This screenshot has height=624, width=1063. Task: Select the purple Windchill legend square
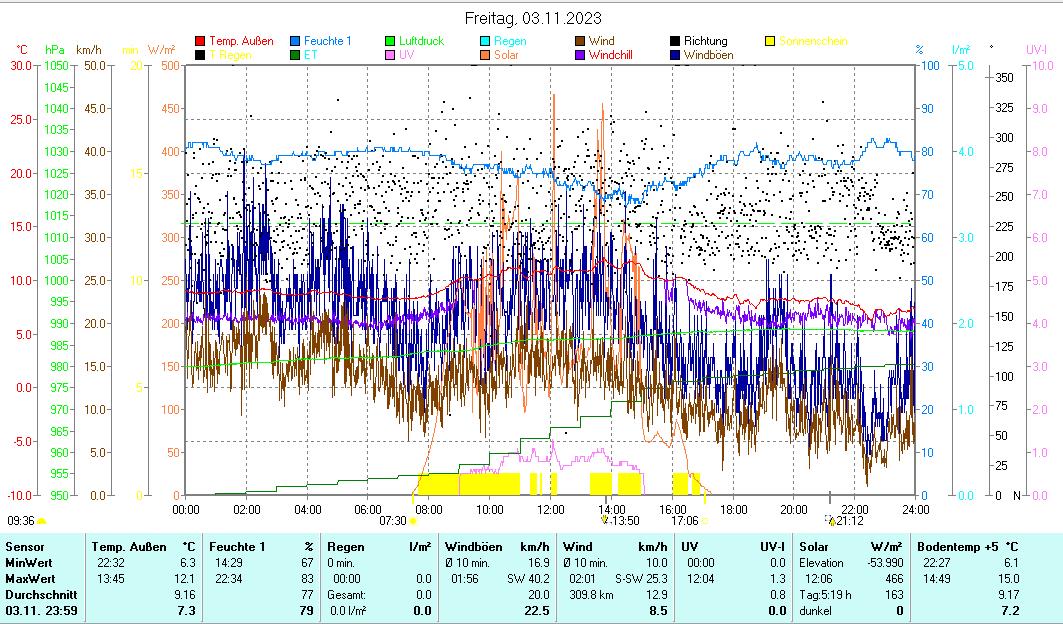tap(581, 55)
